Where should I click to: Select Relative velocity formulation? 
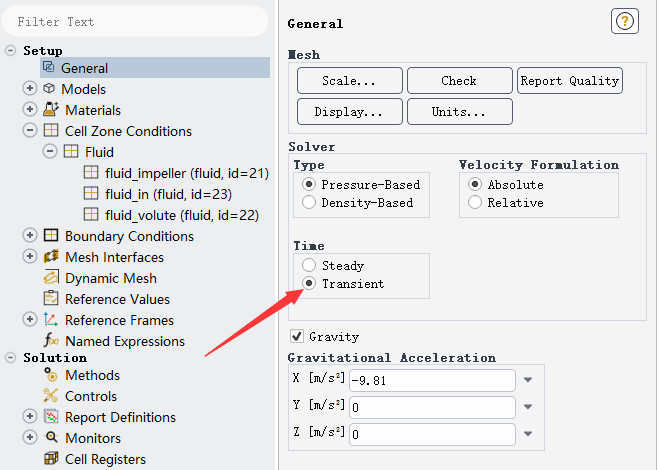tap(475, 203)
